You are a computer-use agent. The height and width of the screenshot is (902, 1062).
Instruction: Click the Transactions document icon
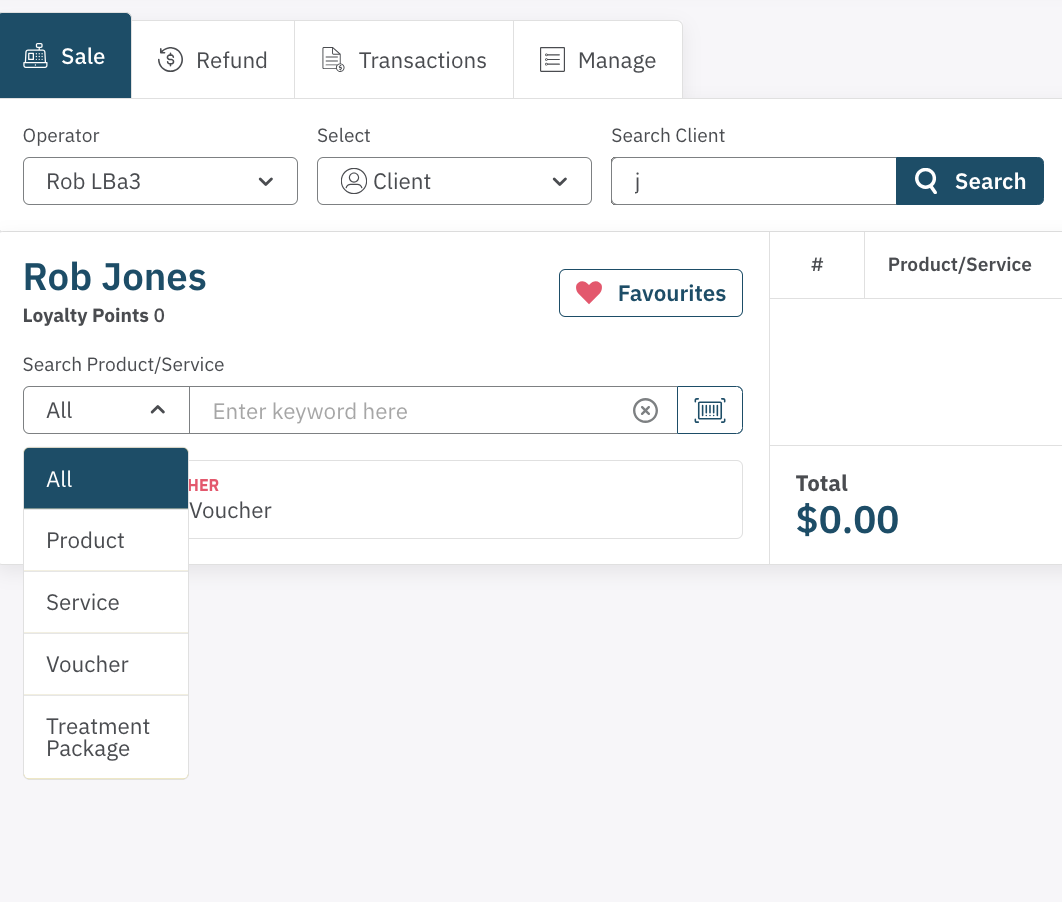[x=332, y=60]
